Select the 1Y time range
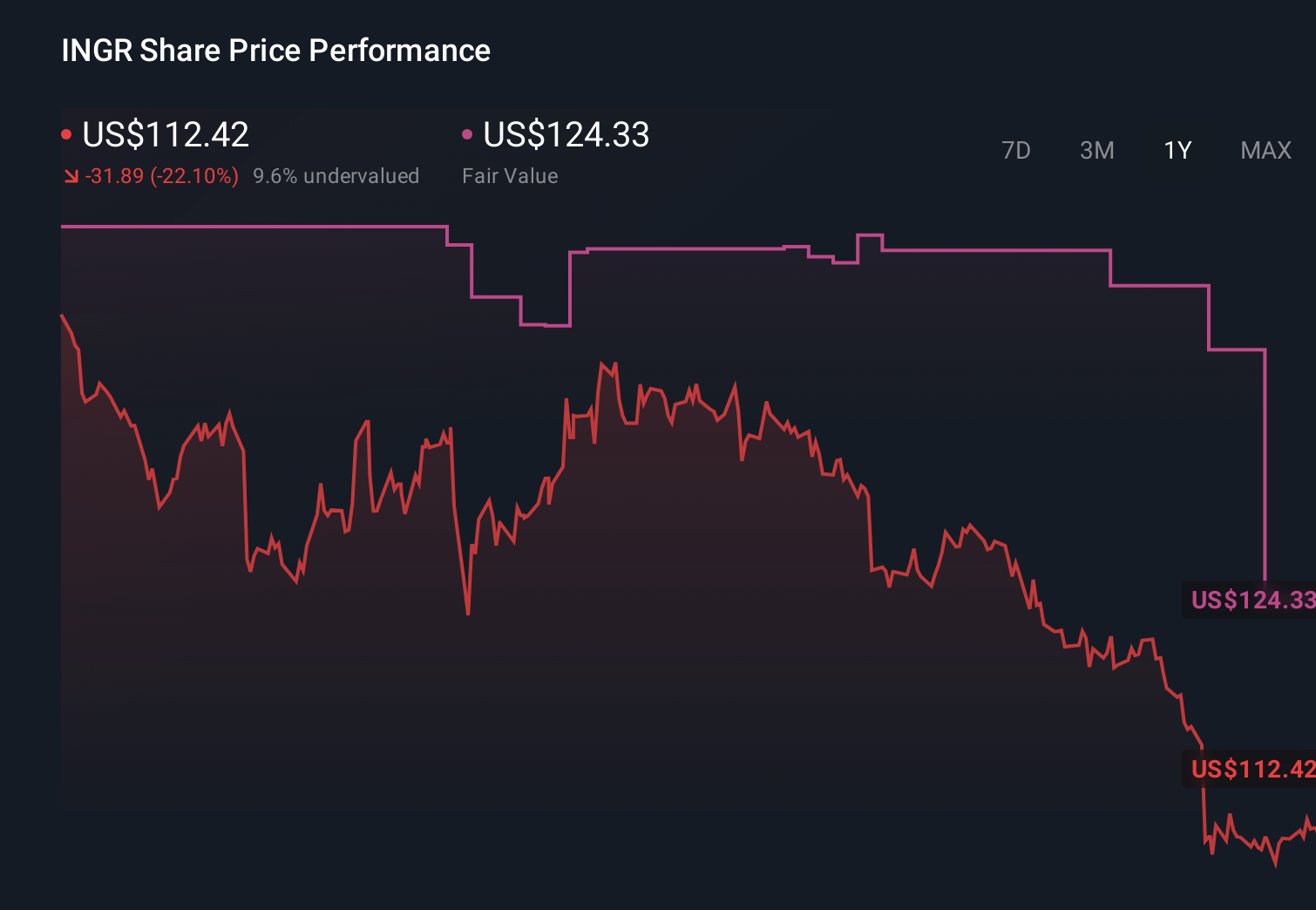Viewport: 1316px width, 910px height. pyautogui.click(x=1177, y=151)
